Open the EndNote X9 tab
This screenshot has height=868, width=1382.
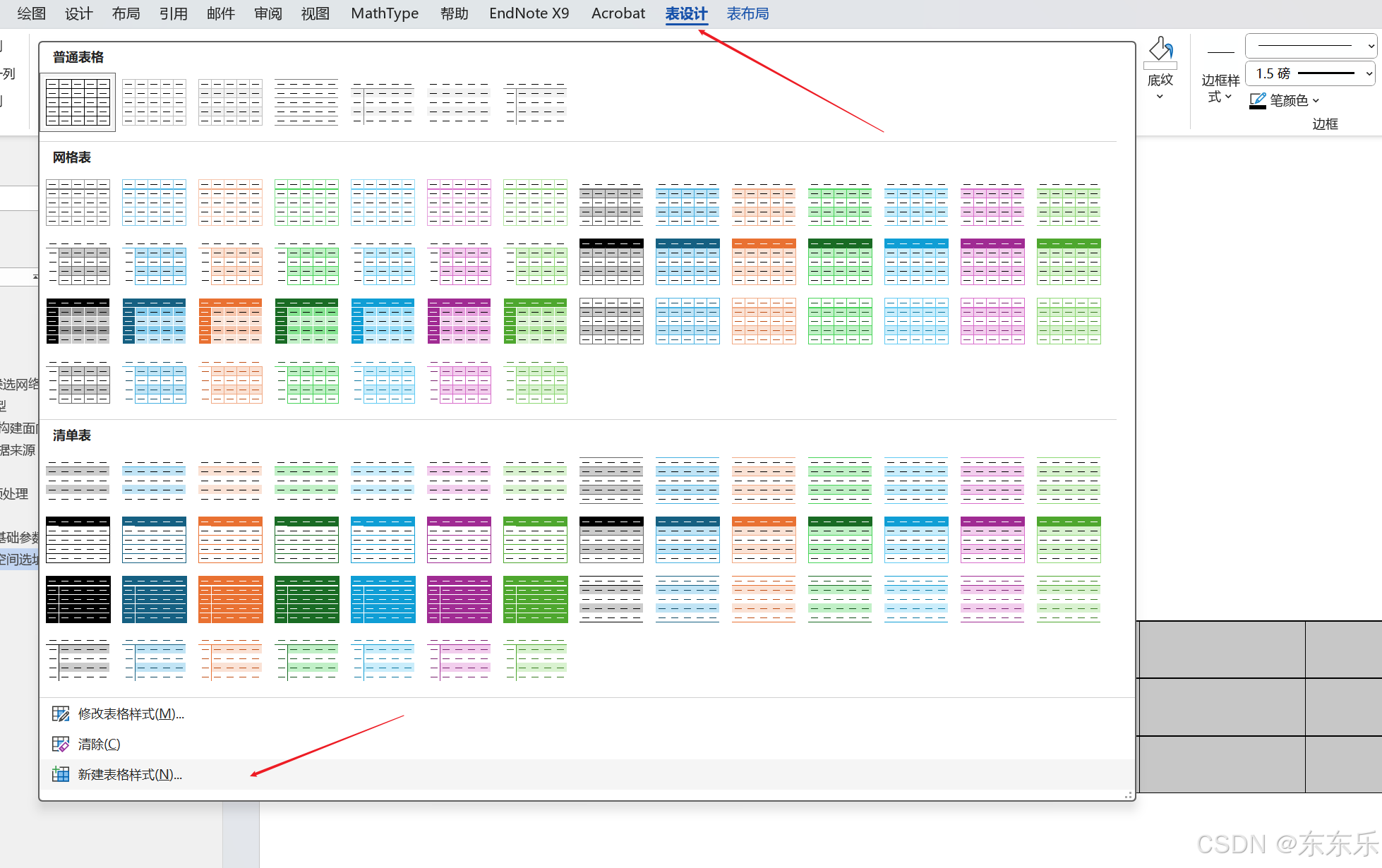[x=529, y=13]
